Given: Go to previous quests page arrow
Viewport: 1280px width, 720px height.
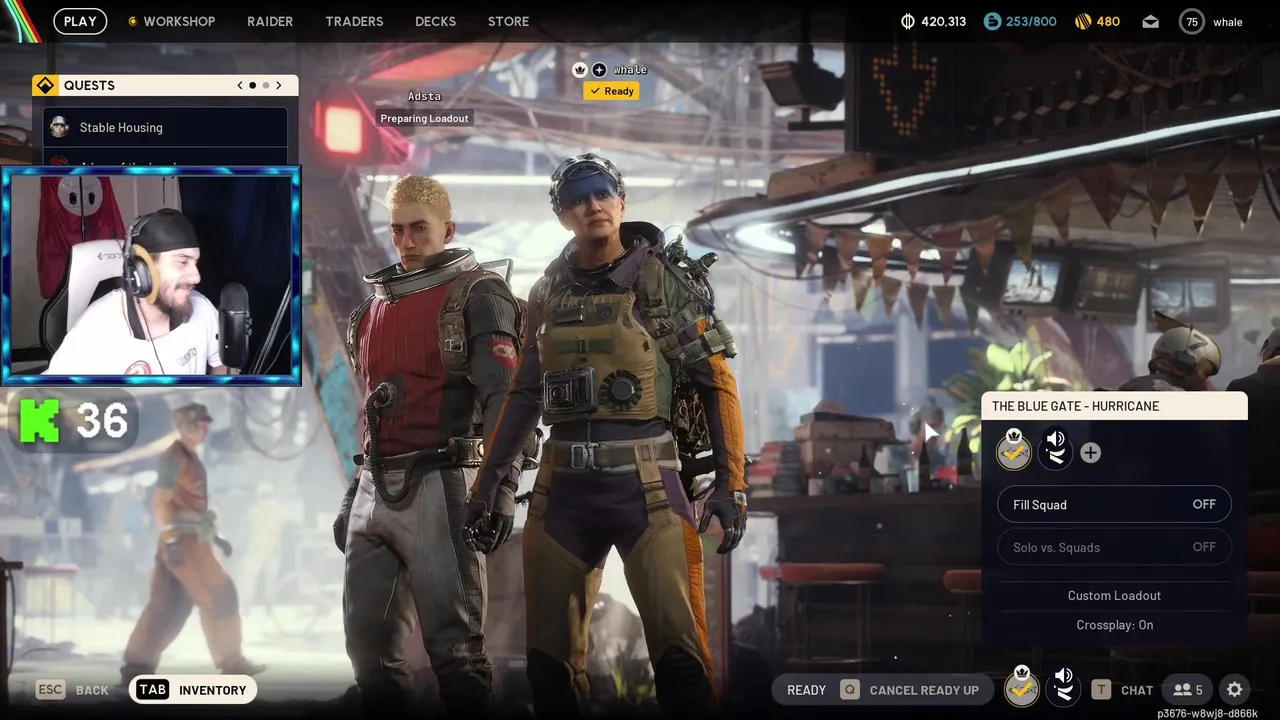Looking at the screenshot, I should [240, 85].
